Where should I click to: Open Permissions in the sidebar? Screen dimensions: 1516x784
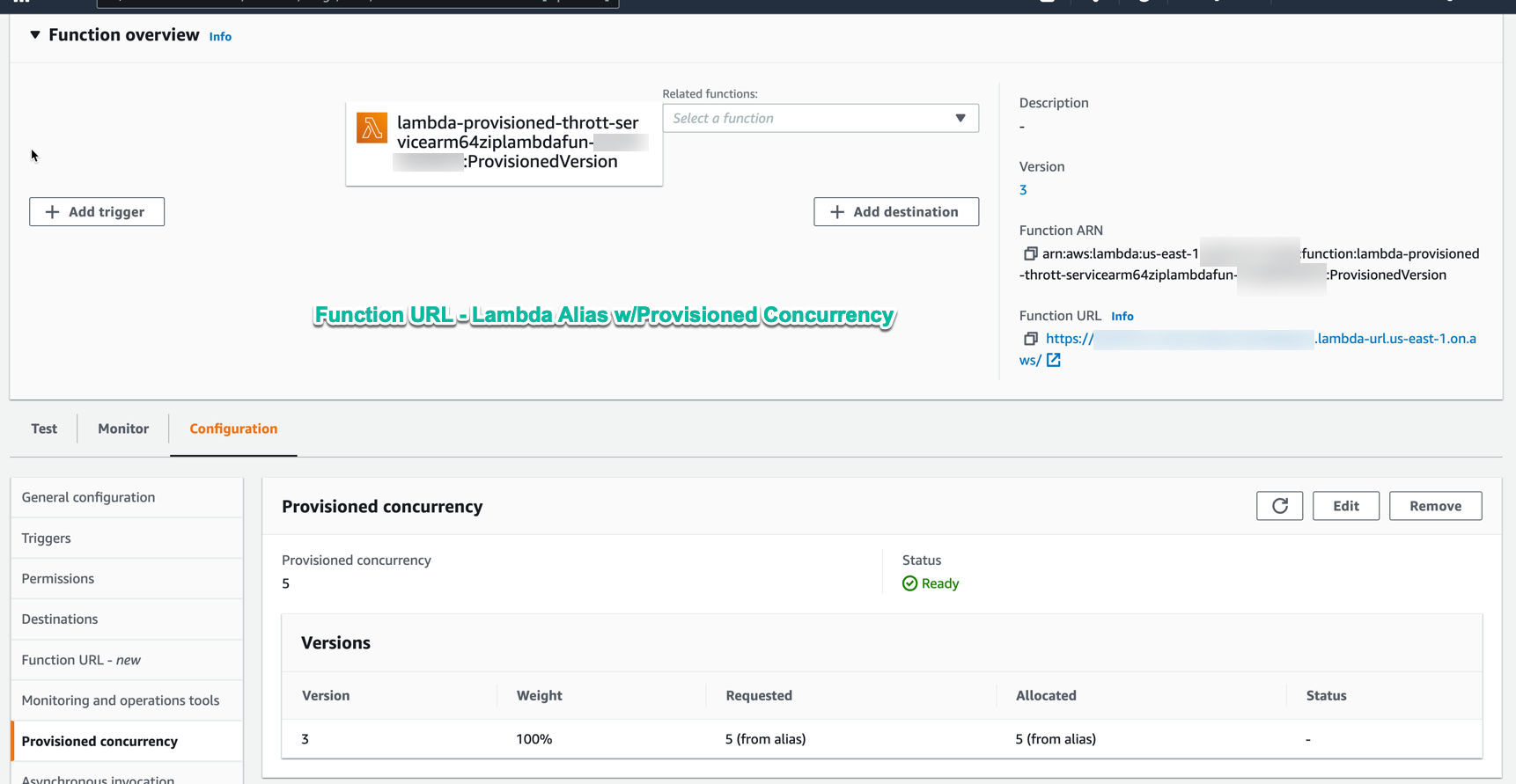(127, 578)
